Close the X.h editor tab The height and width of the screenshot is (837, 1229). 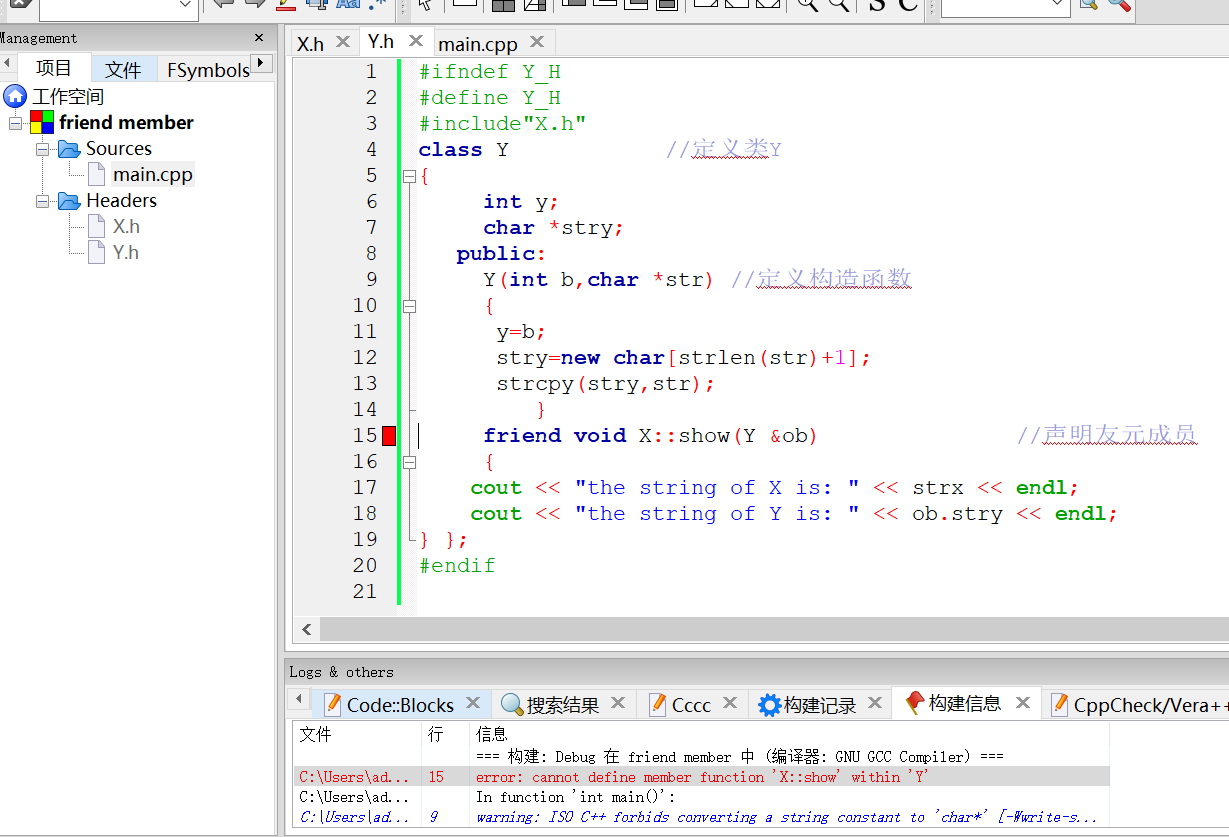343,42
